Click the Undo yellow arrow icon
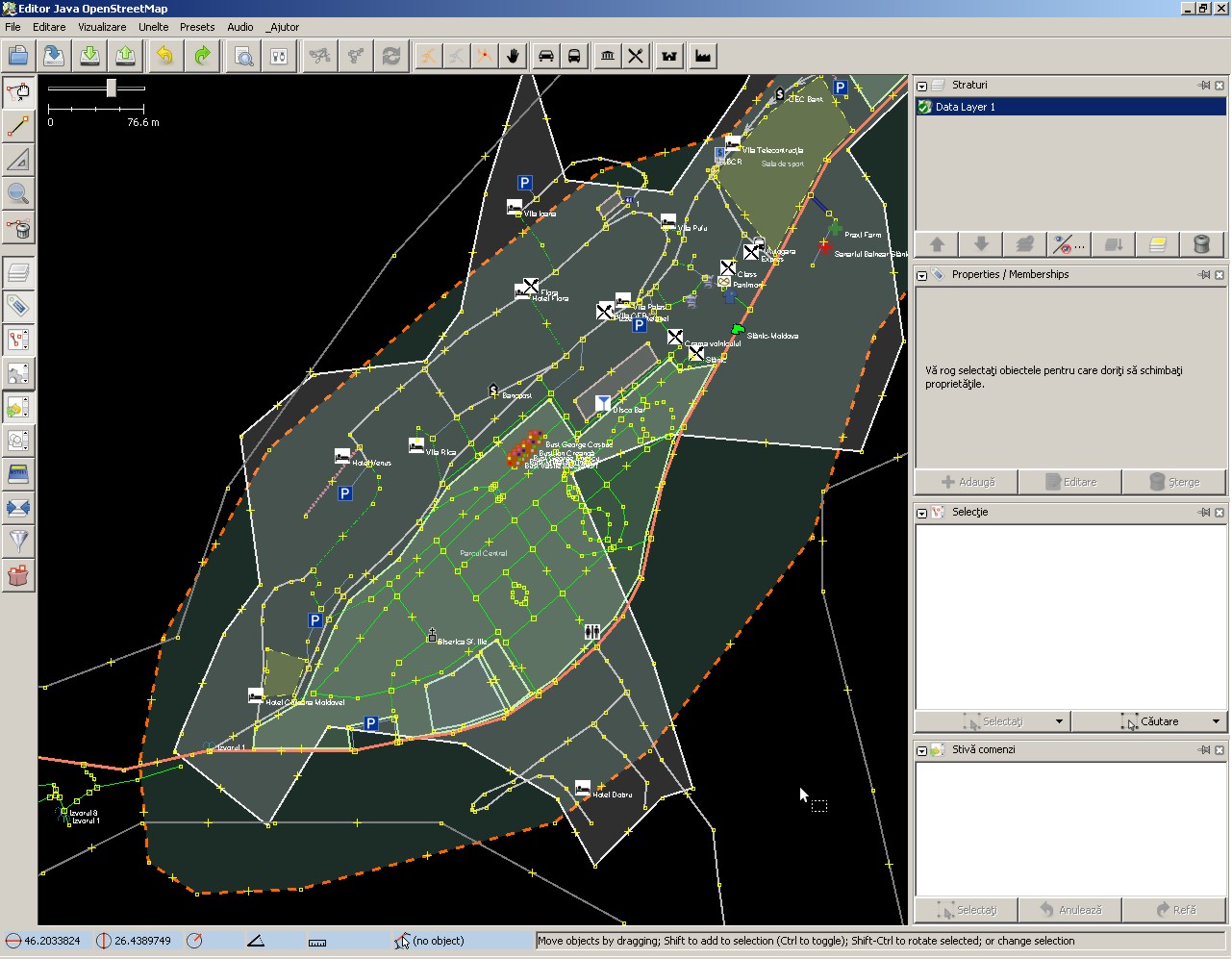This screenshot has width=1232, height=959. click(x=165, y=56)
